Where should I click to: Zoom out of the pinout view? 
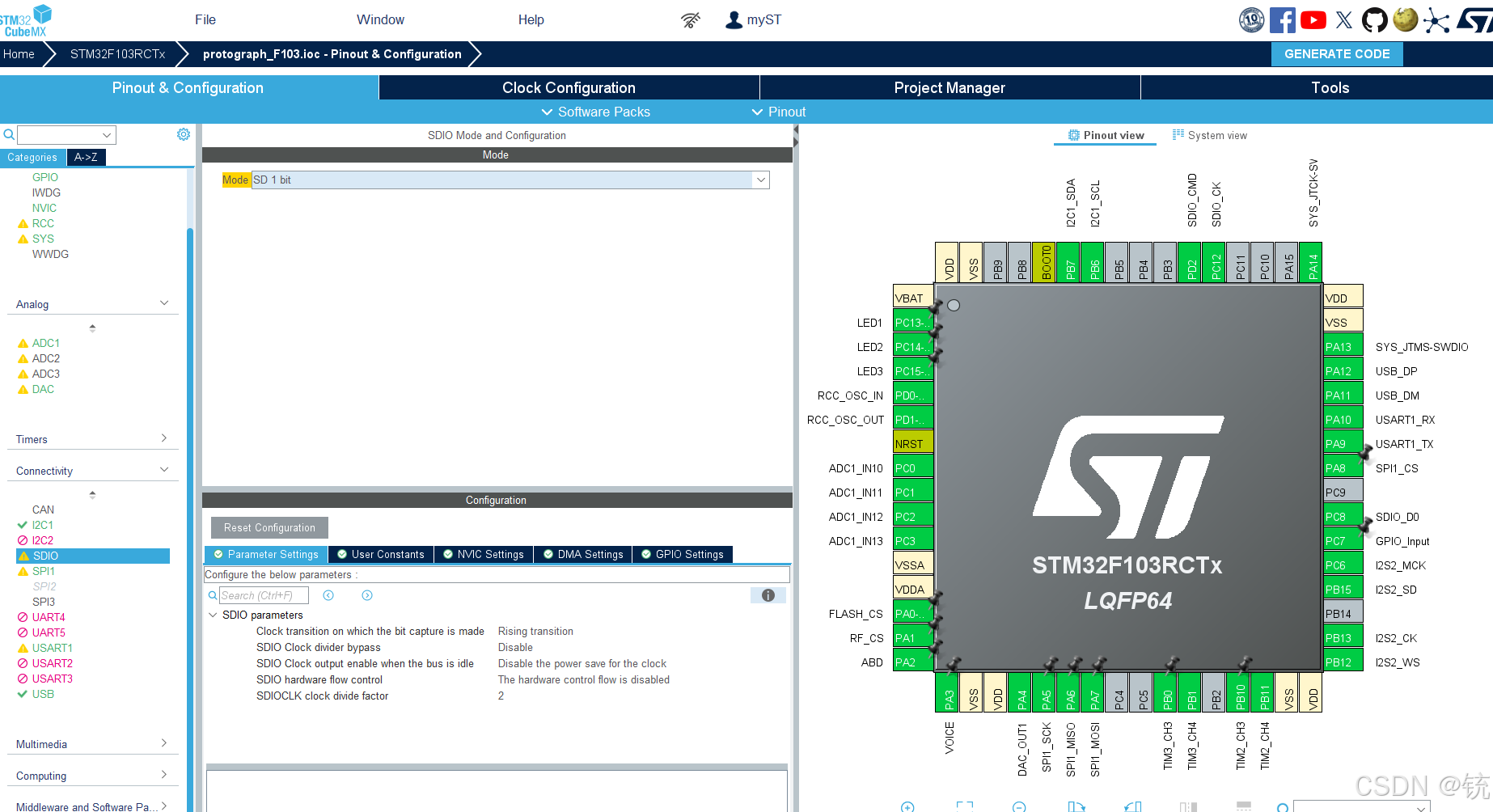pyautogui.click(x=1019, y=807)
